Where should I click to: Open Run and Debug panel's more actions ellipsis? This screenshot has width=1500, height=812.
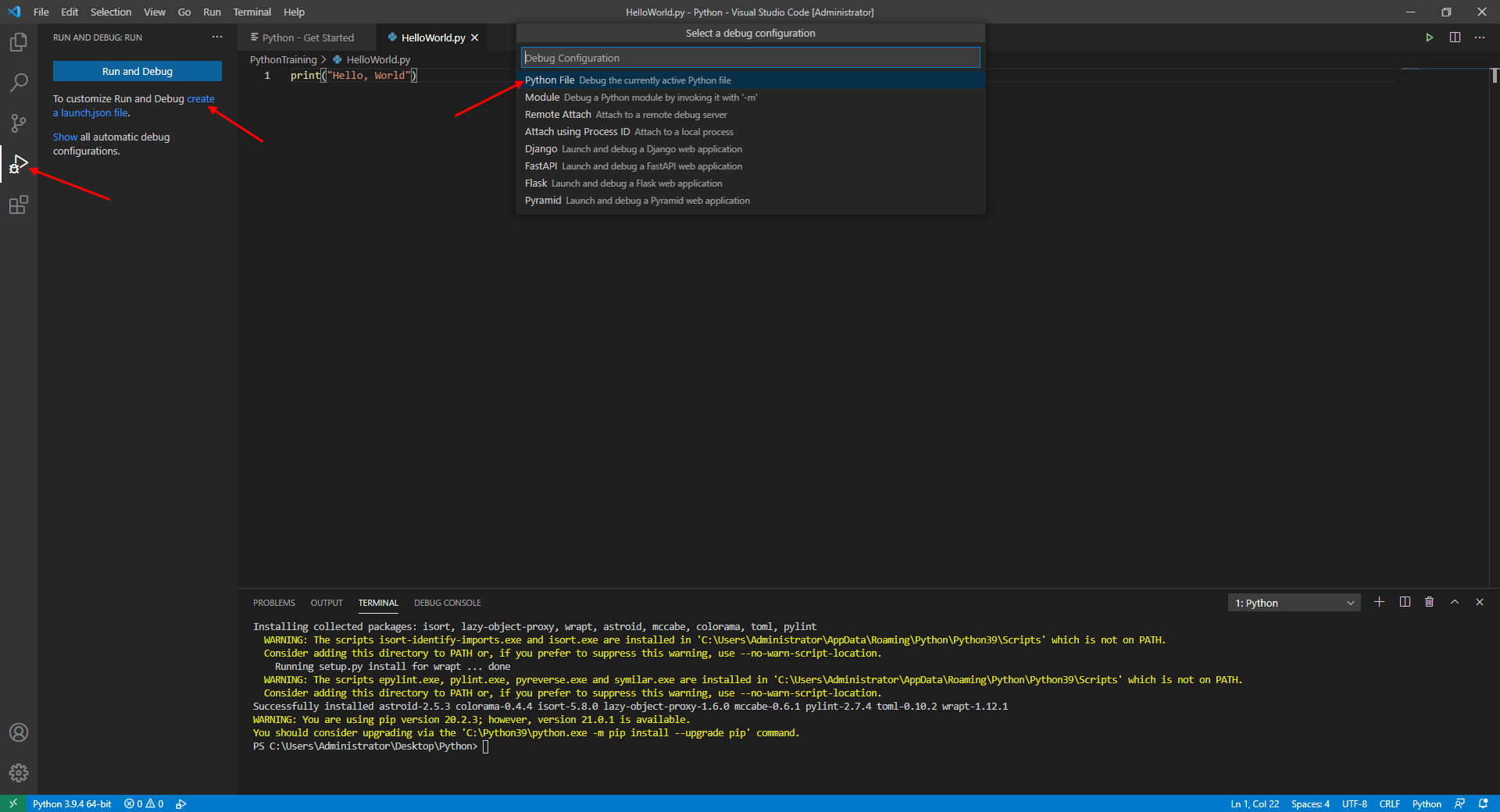pyautogui.click(x=217, y=37)
